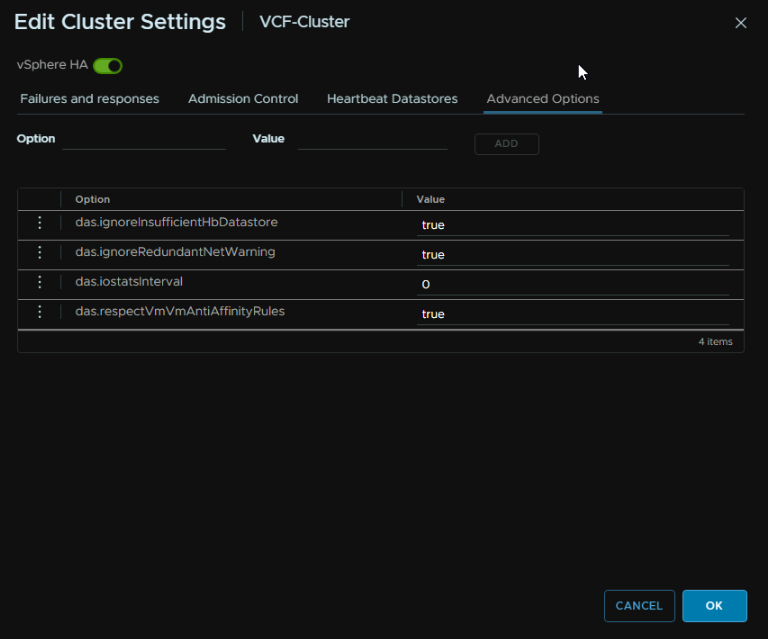Click the ADD button
The width and height of the screenshot is (768, 639).
(506, 144)
